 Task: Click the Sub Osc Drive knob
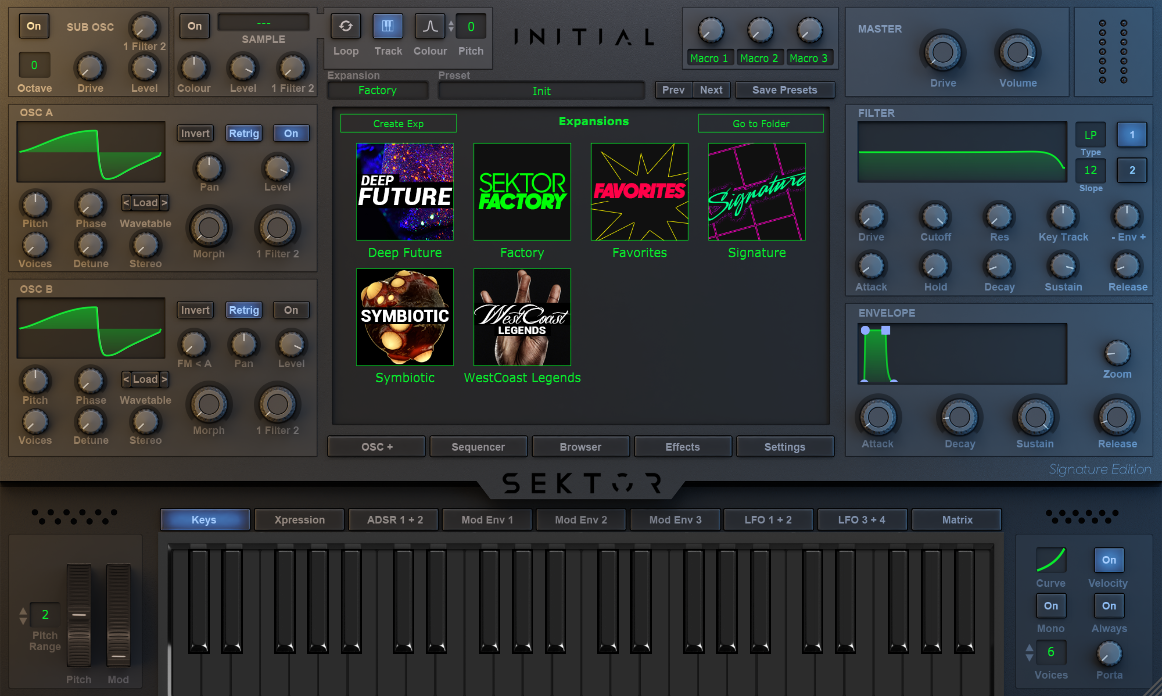click(x=90, y=68)
